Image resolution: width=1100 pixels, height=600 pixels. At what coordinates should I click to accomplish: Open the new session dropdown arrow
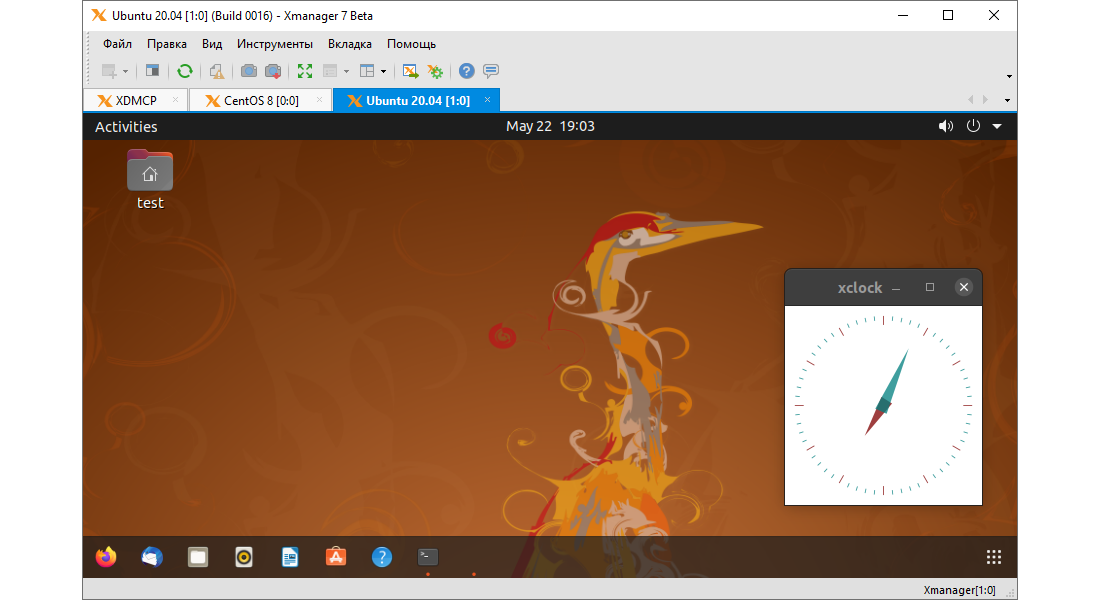126,72
